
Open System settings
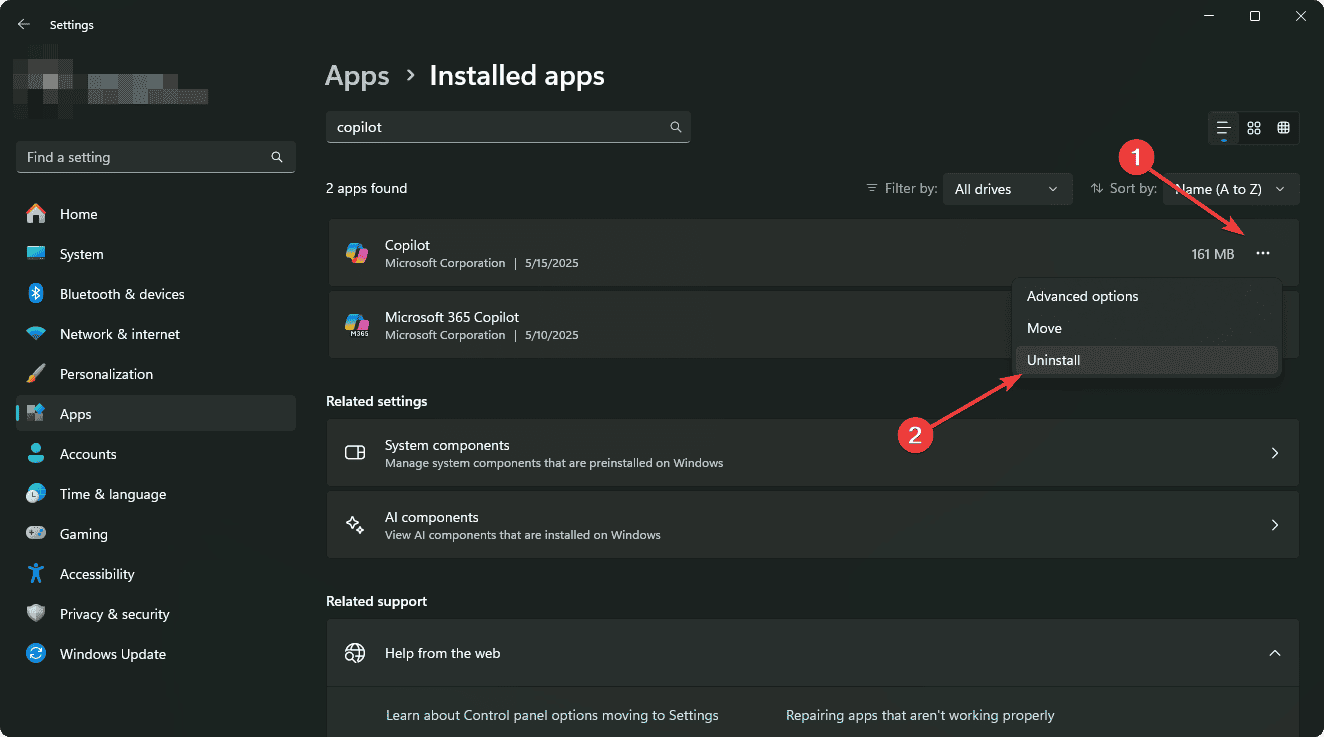156,254
